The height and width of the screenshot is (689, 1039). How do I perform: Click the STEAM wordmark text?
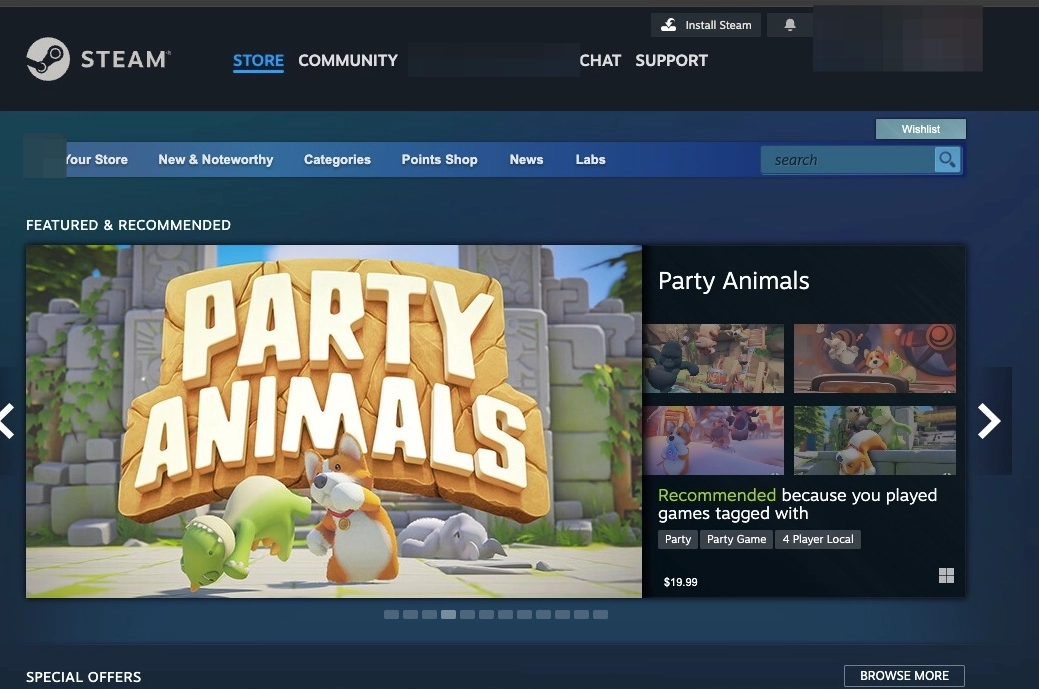(x=125, y=60)
